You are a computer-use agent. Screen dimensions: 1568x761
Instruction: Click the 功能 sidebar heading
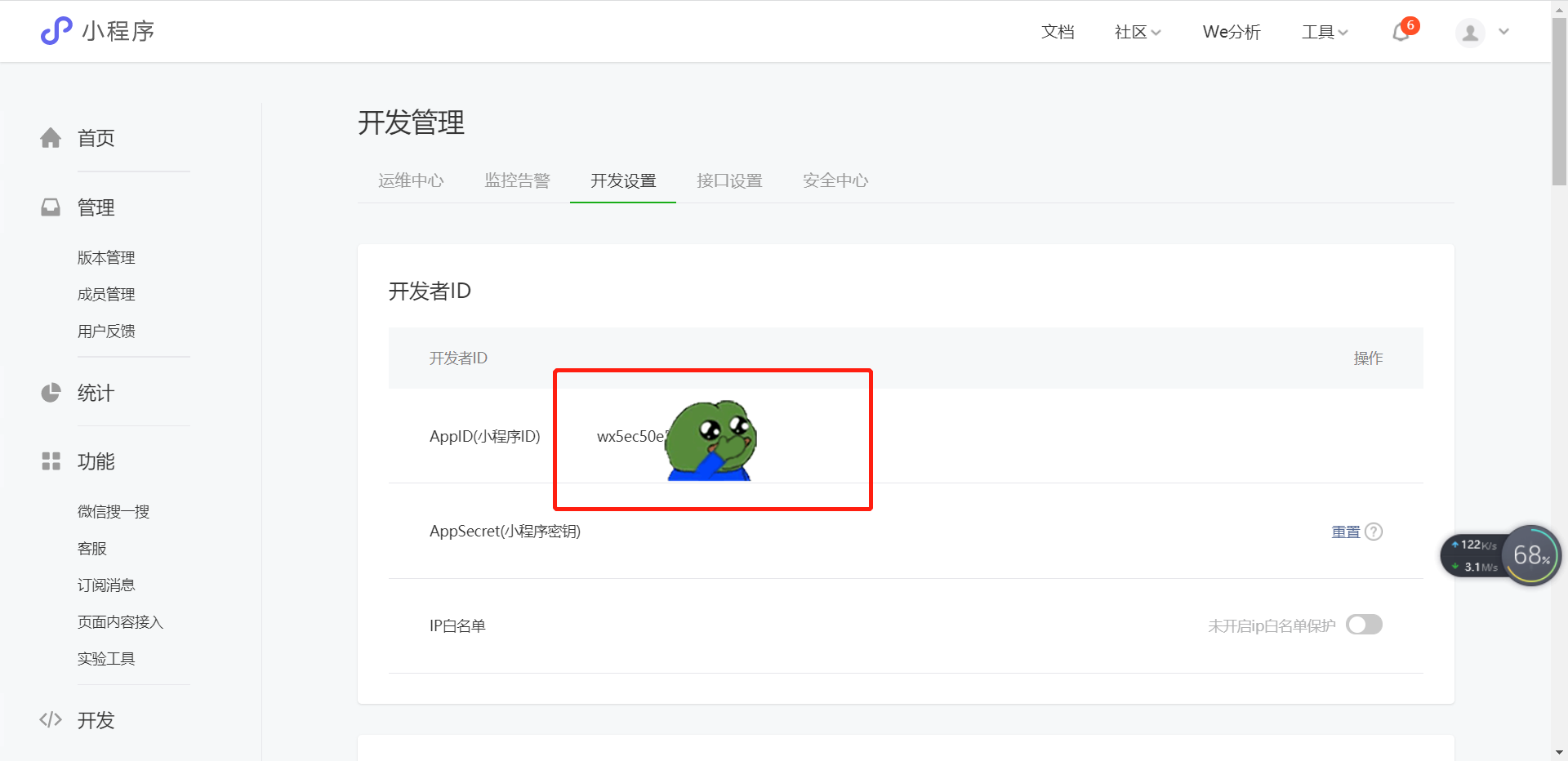(96, 461)
